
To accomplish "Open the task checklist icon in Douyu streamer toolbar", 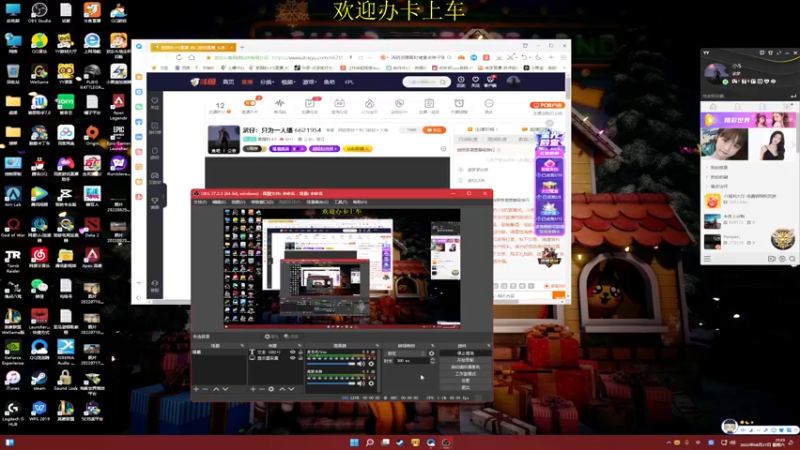I will (x=310, y=104).
